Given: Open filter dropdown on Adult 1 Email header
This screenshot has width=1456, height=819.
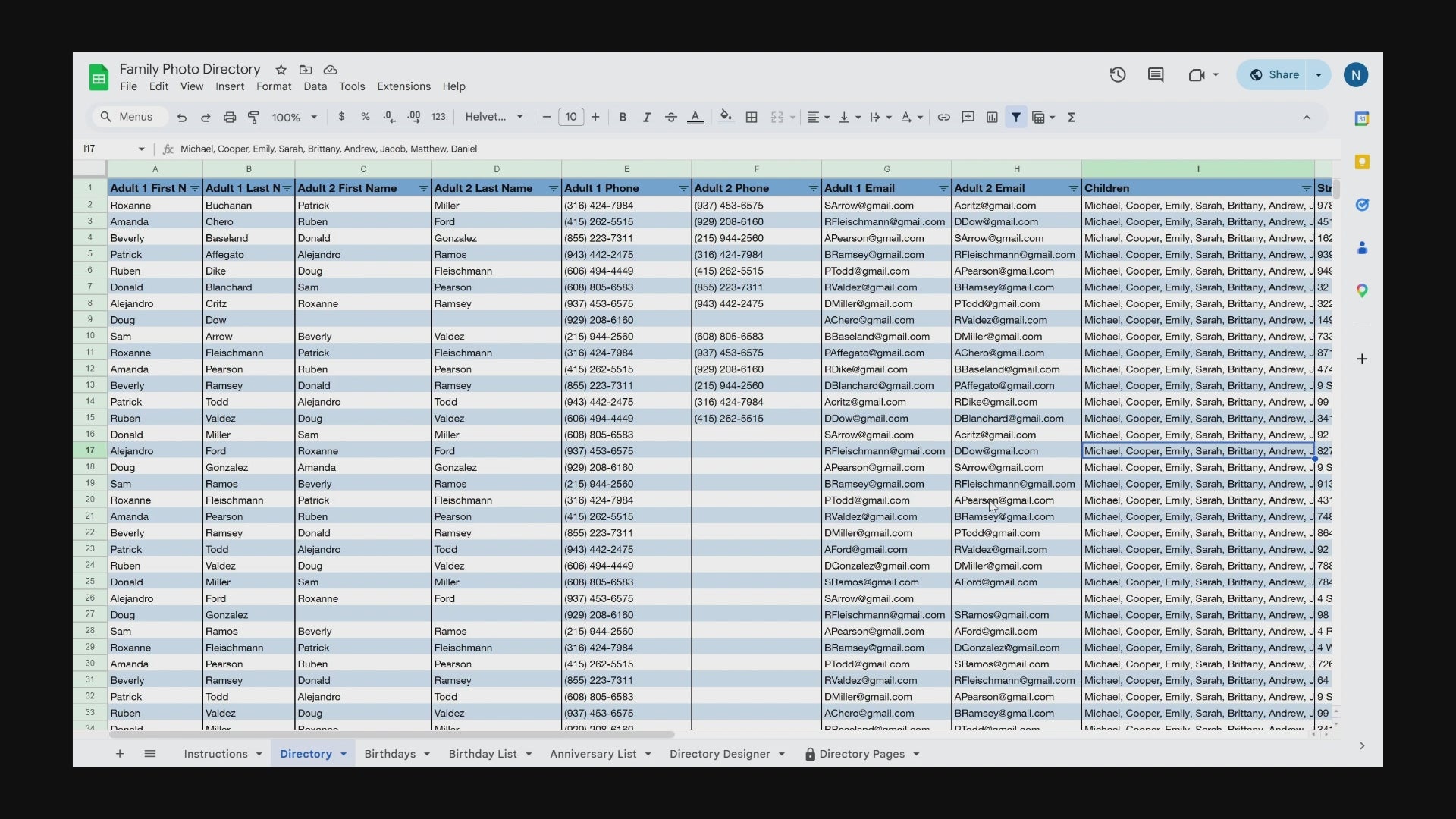Looking at the screenshot, I should tap(944, 187).
